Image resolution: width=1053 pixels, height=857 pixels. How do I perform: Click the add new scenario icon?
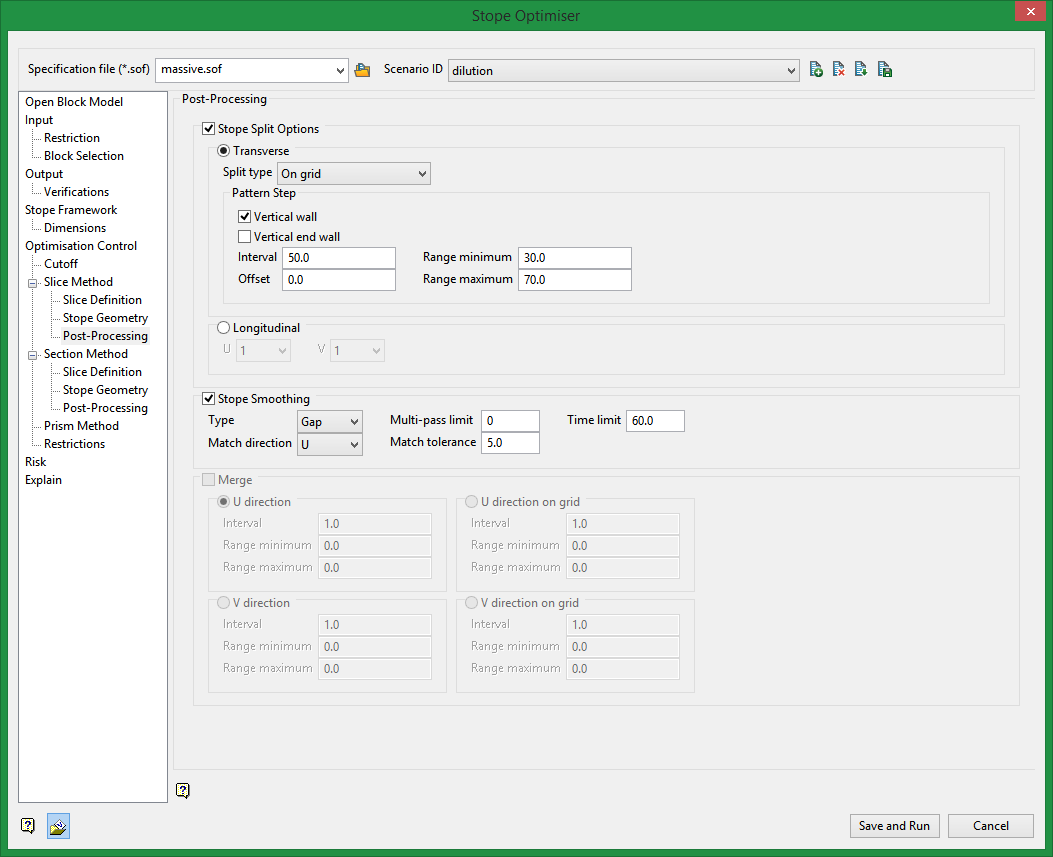click(816, 70)
